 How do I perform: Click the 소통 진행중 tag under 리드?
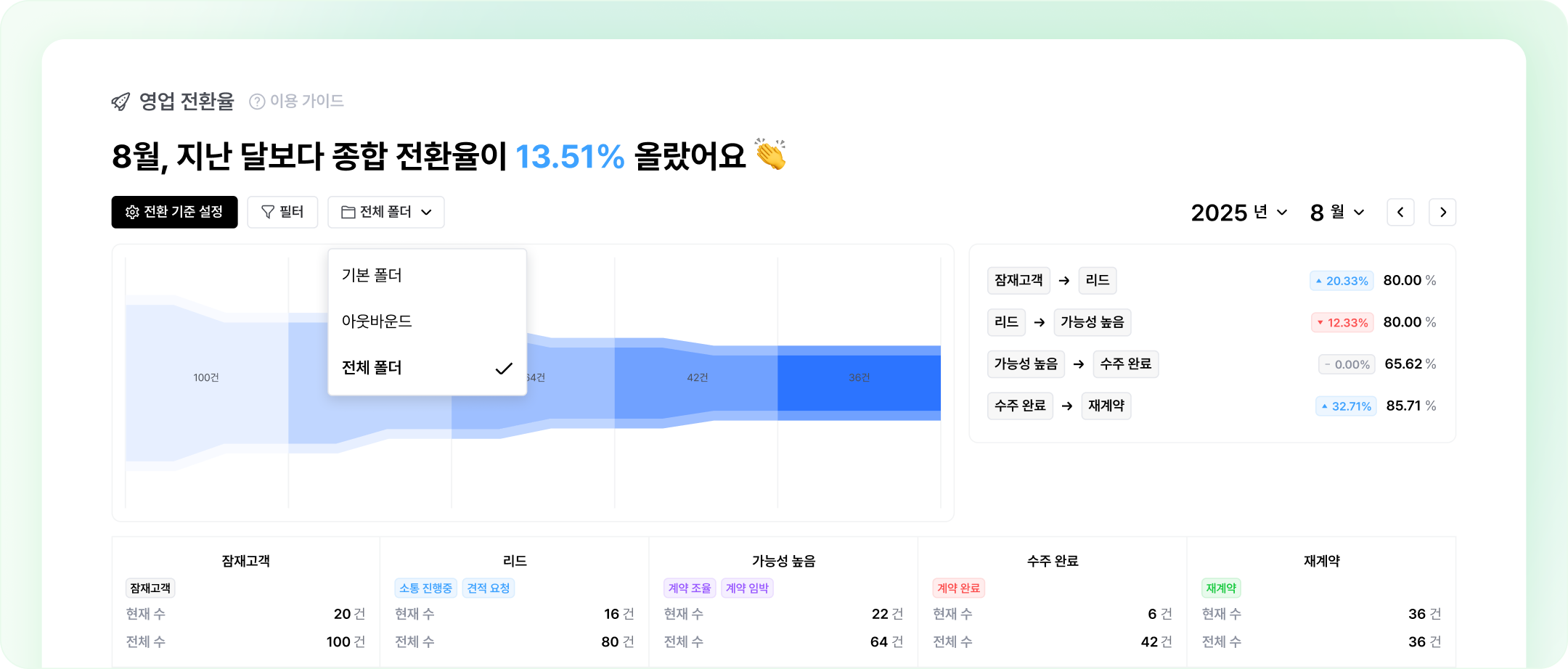pyautogui.click(x=425, y=588)
